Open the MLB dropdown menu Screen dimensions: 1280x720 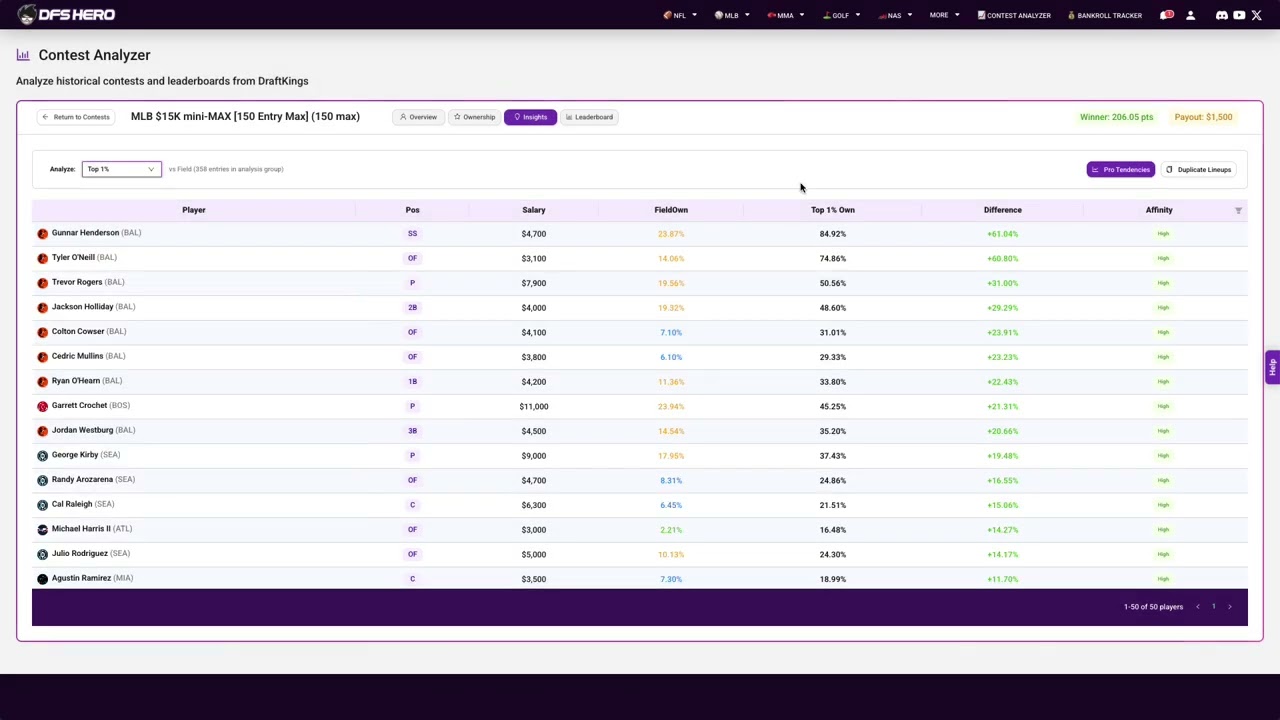click(x=732, y=15)
